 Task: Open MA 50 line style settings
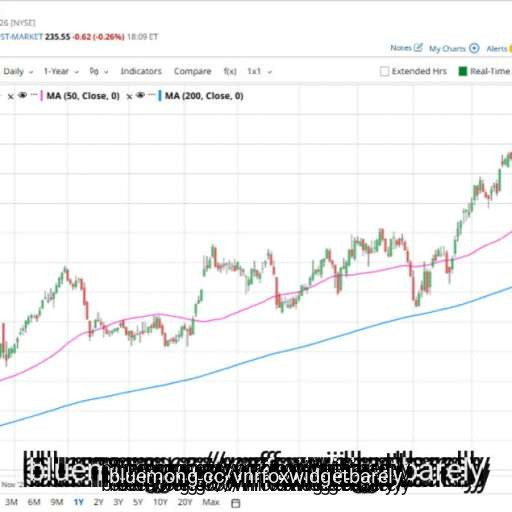click(34, 95)
